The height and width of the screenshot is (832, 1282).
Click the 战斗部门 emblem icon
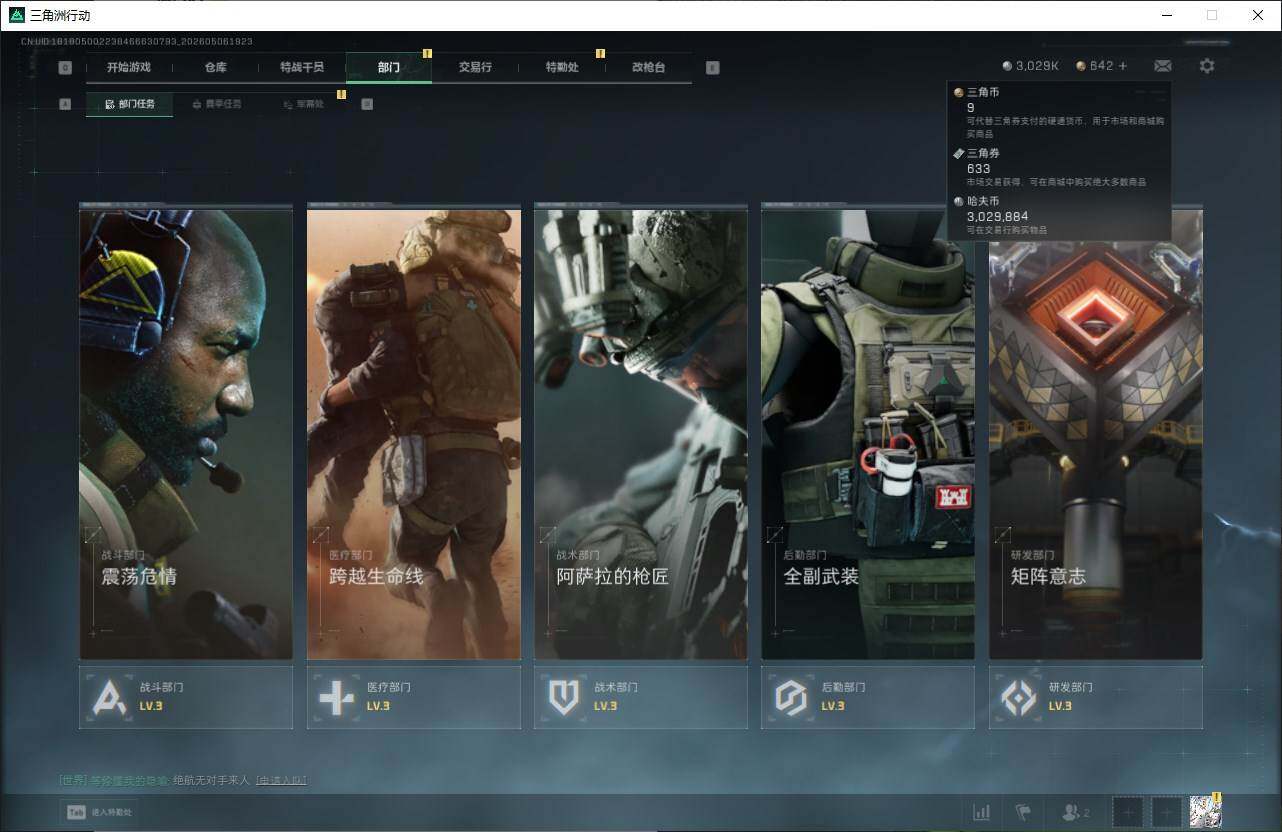109,697
